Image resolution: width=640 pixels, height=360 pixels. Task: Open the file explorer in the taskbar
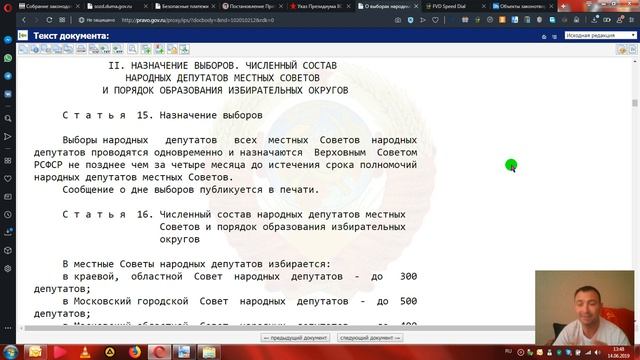pyautogui.click(x=209, y=352)
